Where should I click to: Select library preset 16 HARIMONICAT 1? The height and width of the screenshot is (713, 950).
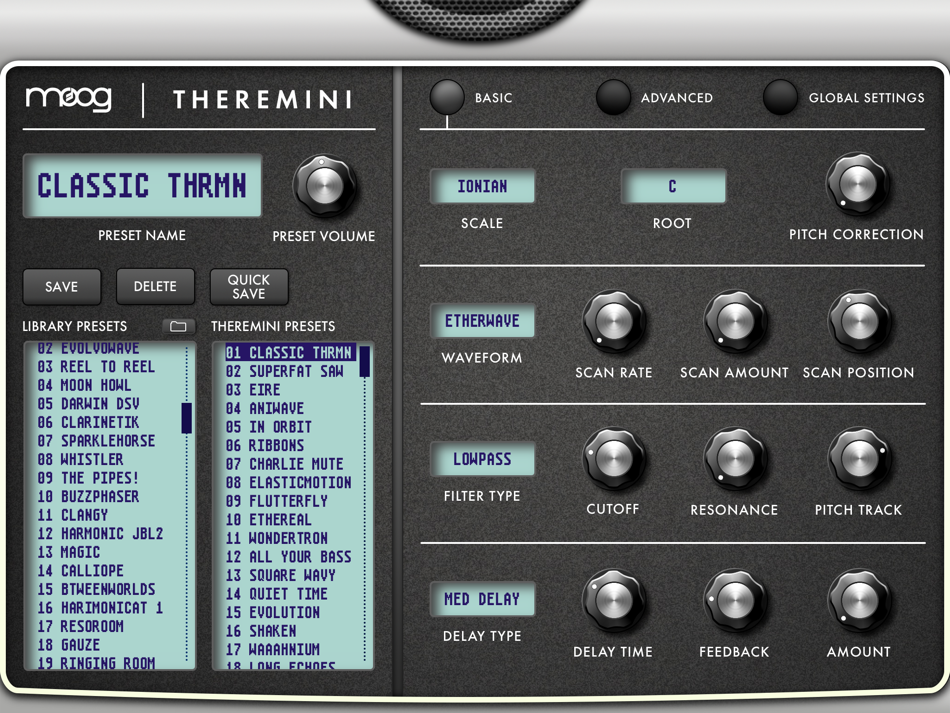coord(101,608)
